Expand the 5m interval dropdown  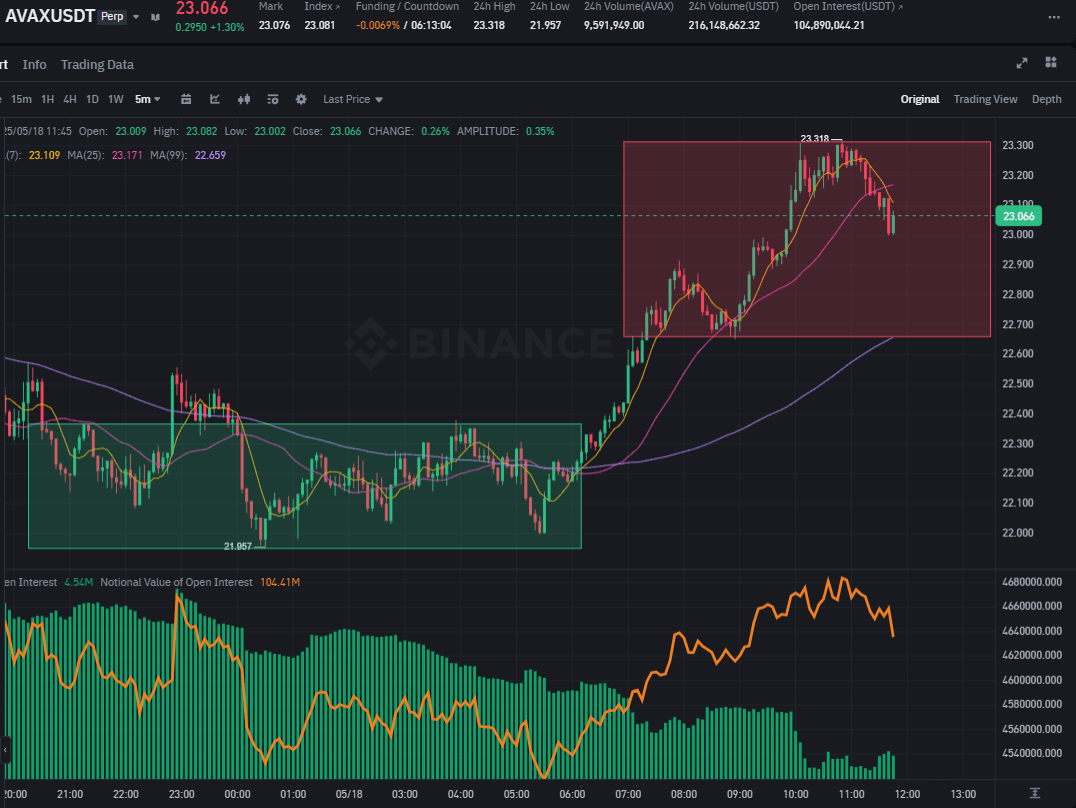pos(148,100)
